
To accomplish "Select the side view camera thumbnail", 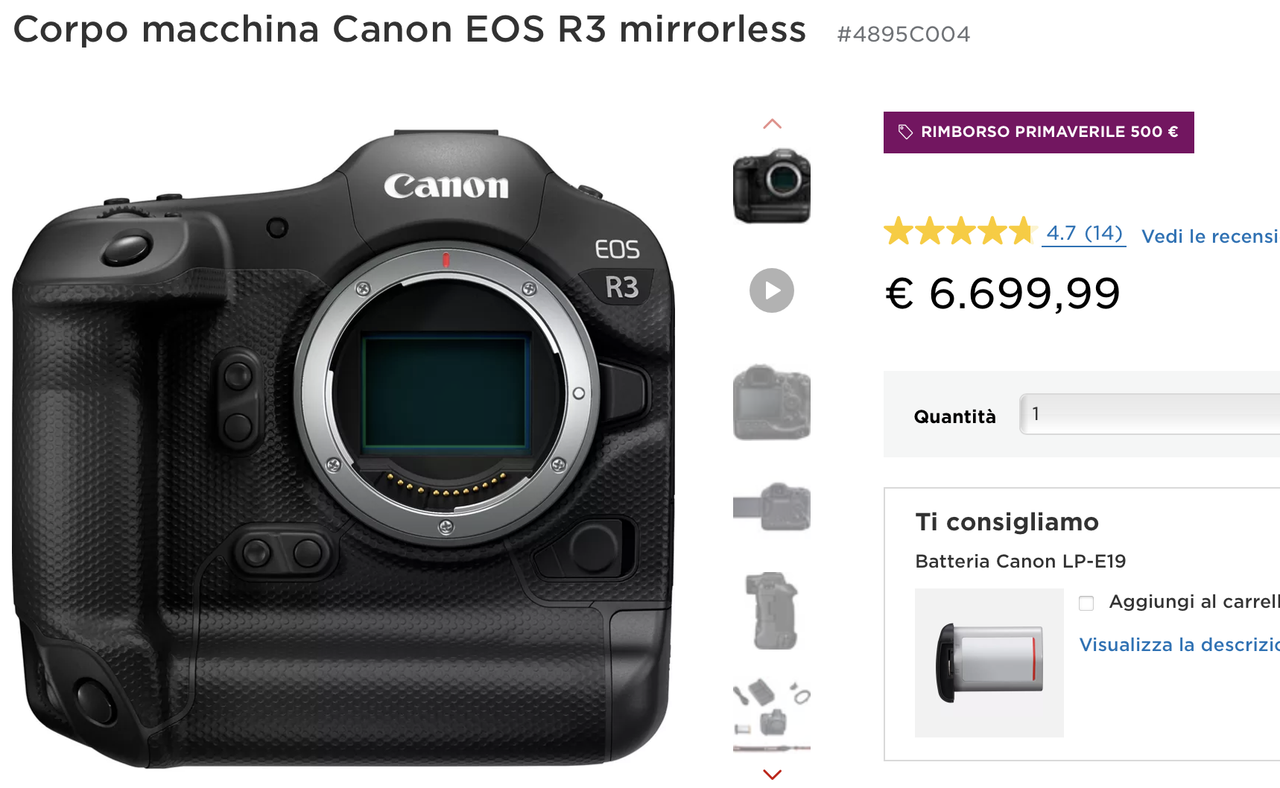I will 771,611.
